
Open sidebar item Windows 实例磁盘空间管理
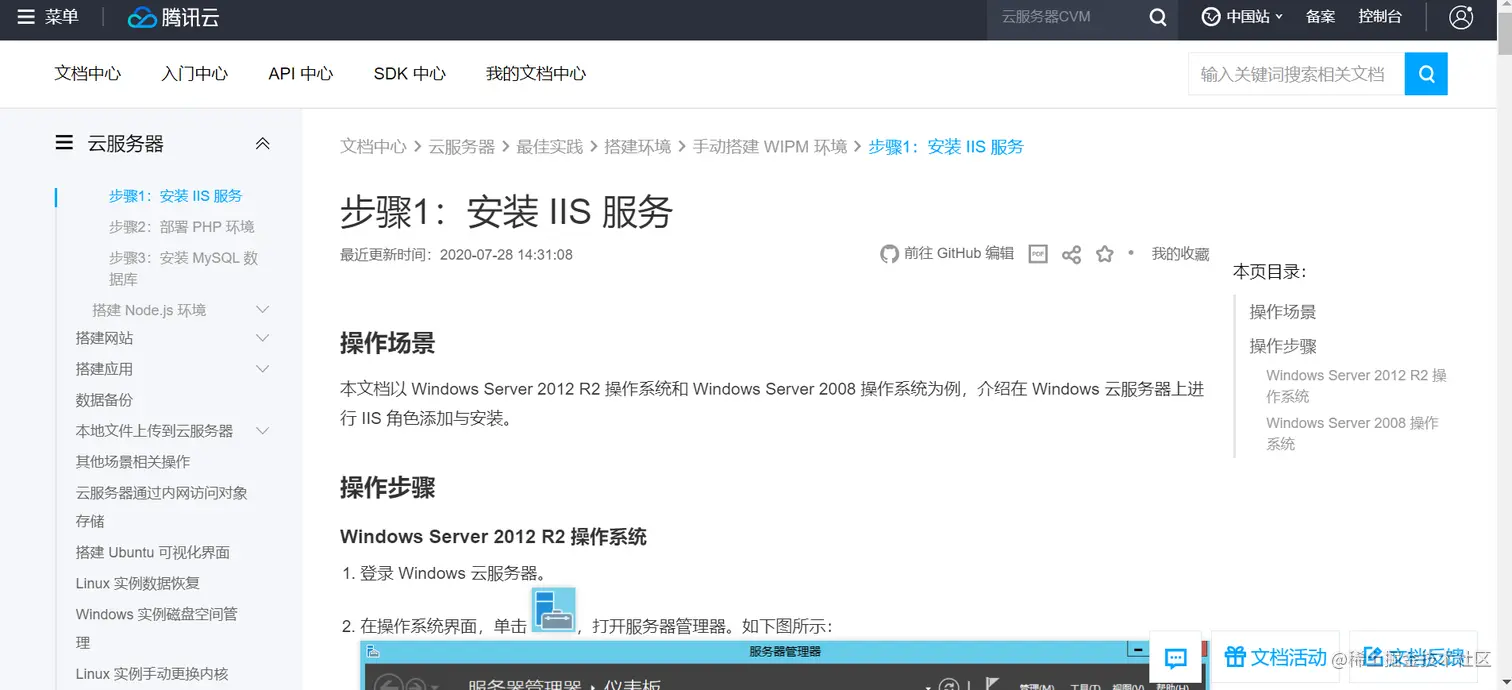[157, 628]
